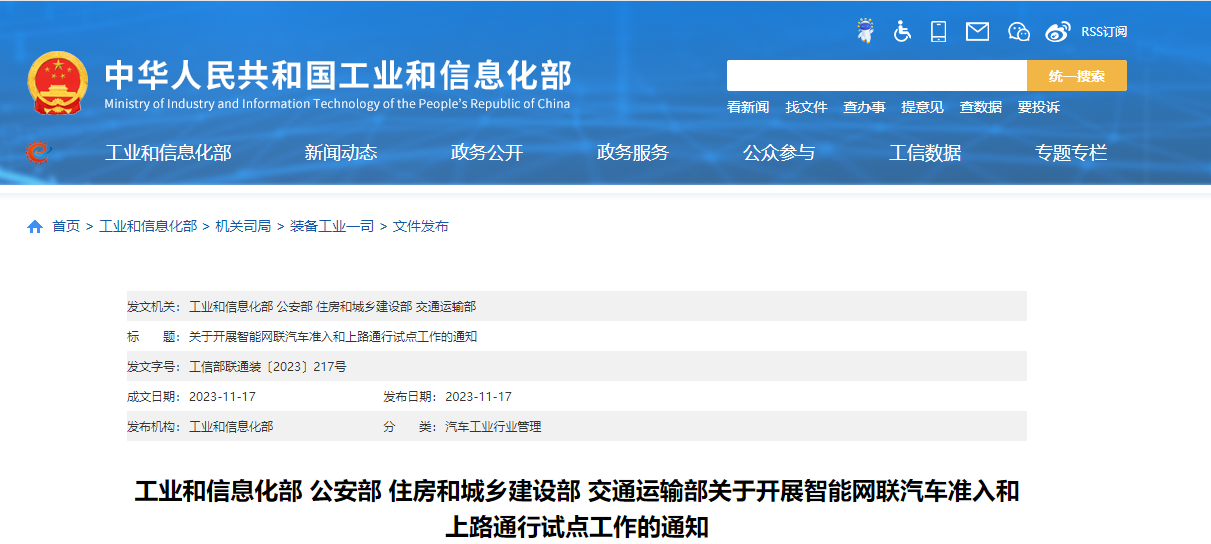Open 专题专栏 navigation menu

coord(1071,153)
